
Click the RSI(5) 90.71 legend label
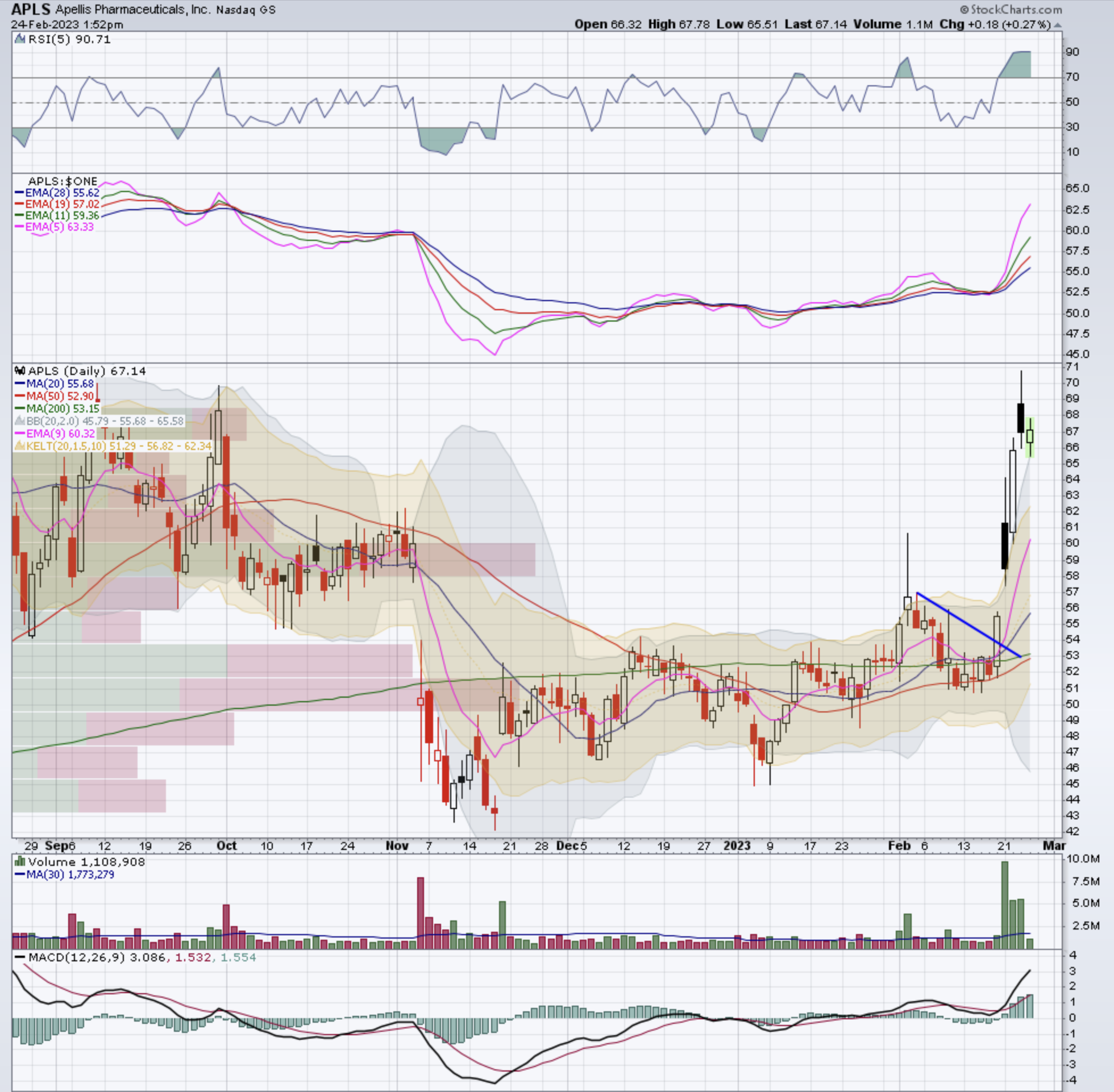(x=69, y=40)
